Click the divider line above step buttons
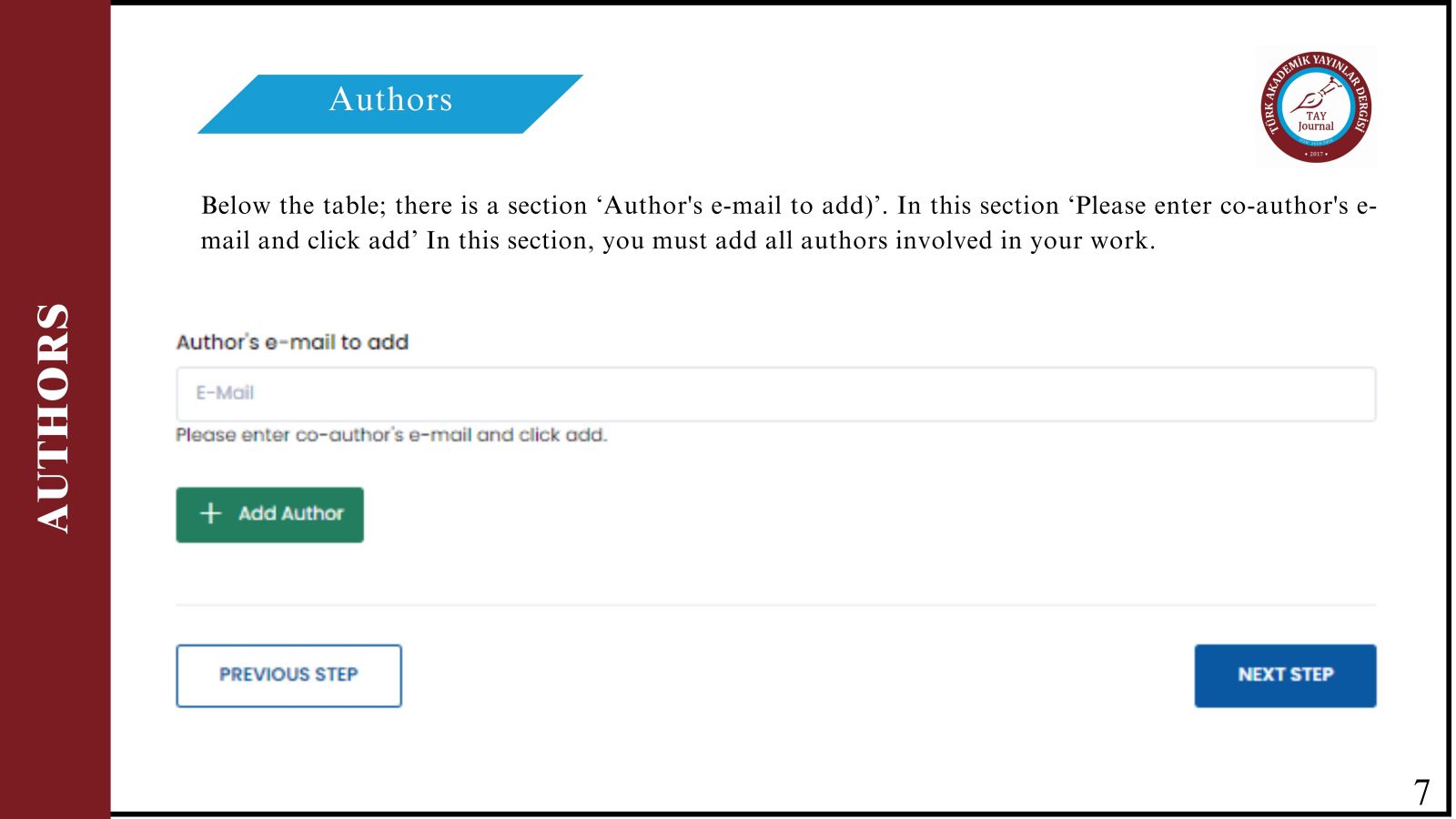1456x819 pixels. pyautogui.click(x=775, y=605)
